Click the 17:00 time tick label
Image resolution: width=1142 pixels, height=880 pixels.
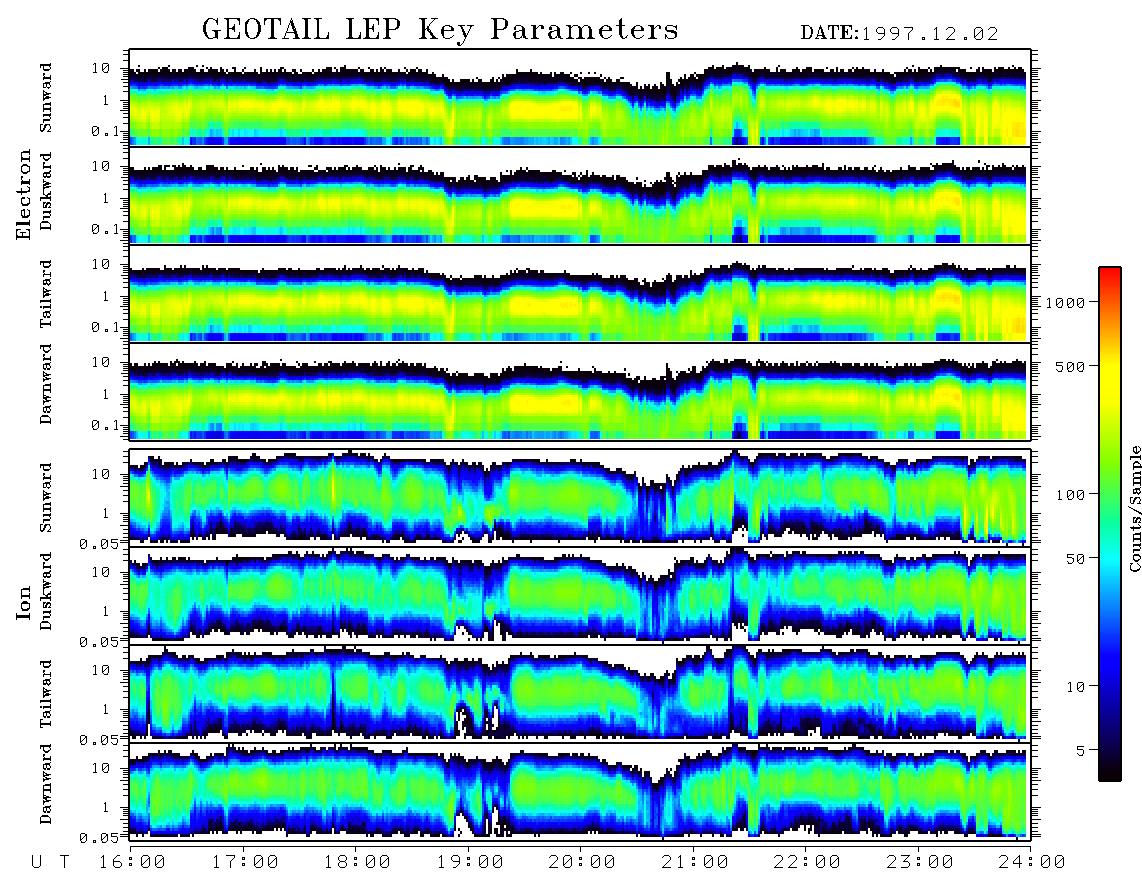click(245, 863)
